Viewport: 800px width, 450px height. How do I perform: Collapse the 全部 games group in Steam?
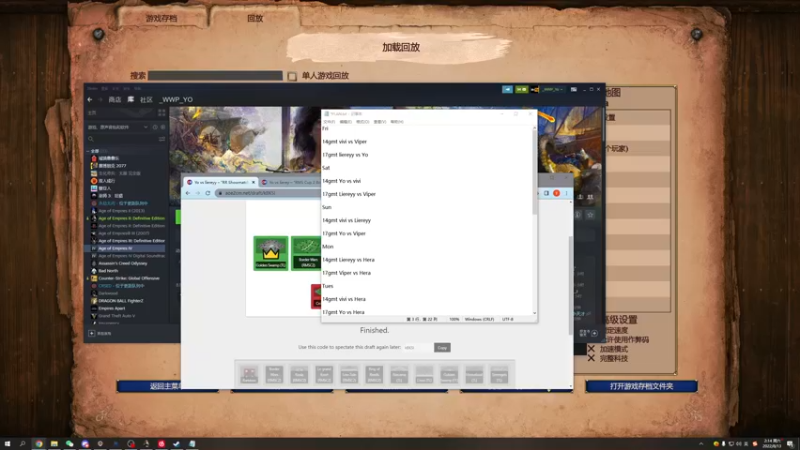point(88,151)
